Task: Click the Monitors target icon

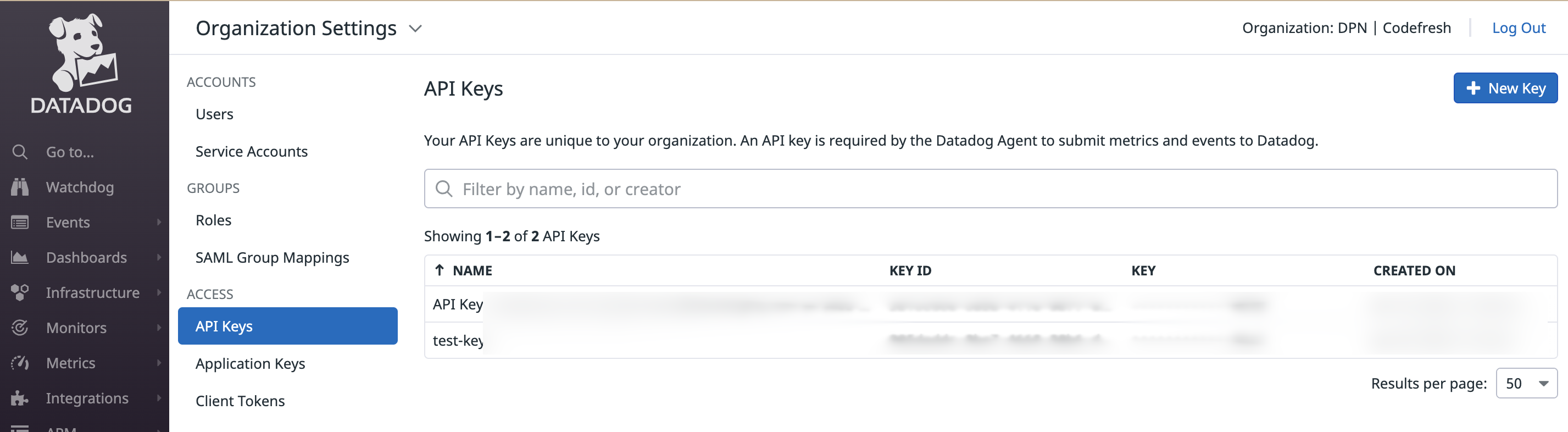Action: point(19,328)
